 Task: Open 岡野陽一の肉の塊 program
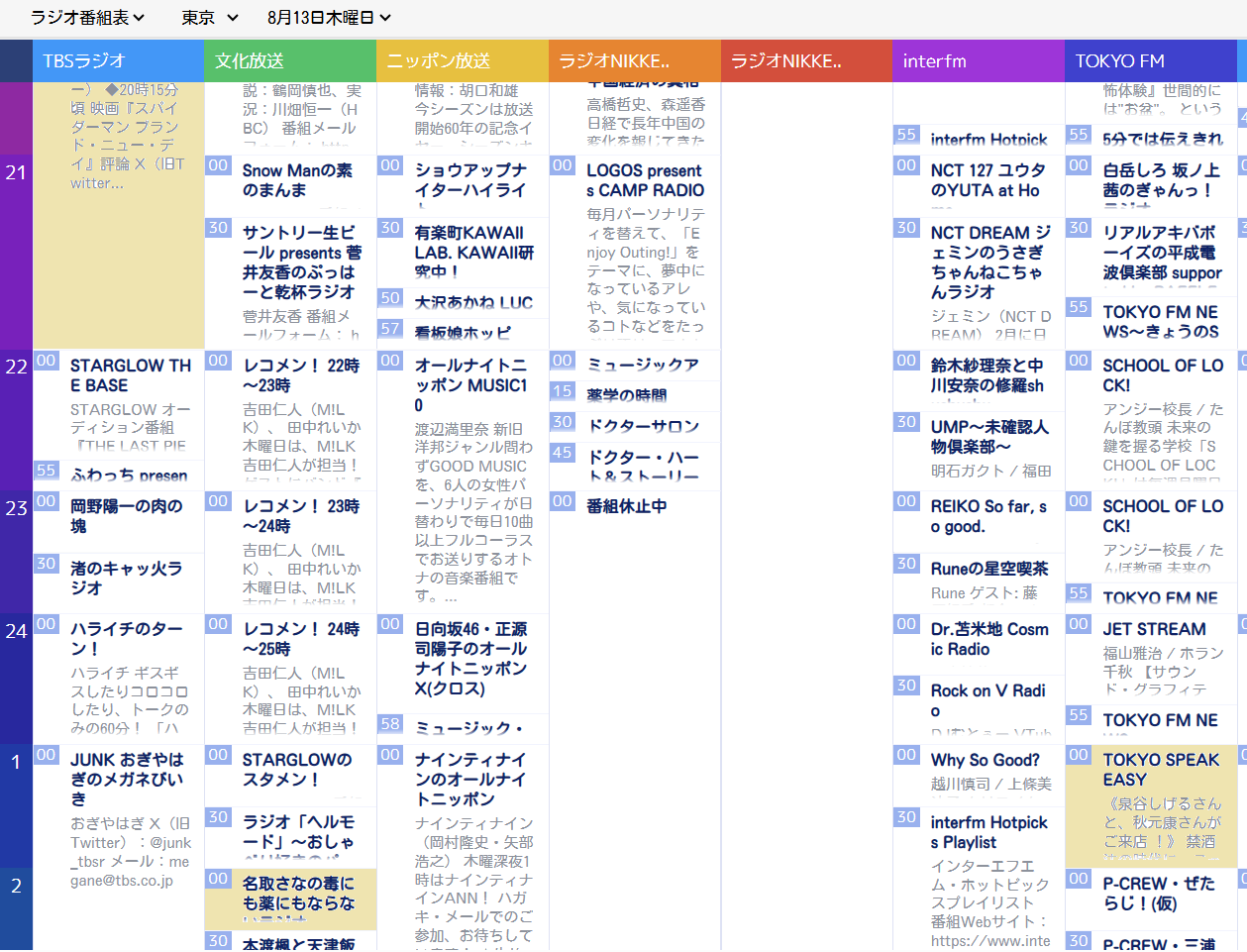tap(126, 516)
